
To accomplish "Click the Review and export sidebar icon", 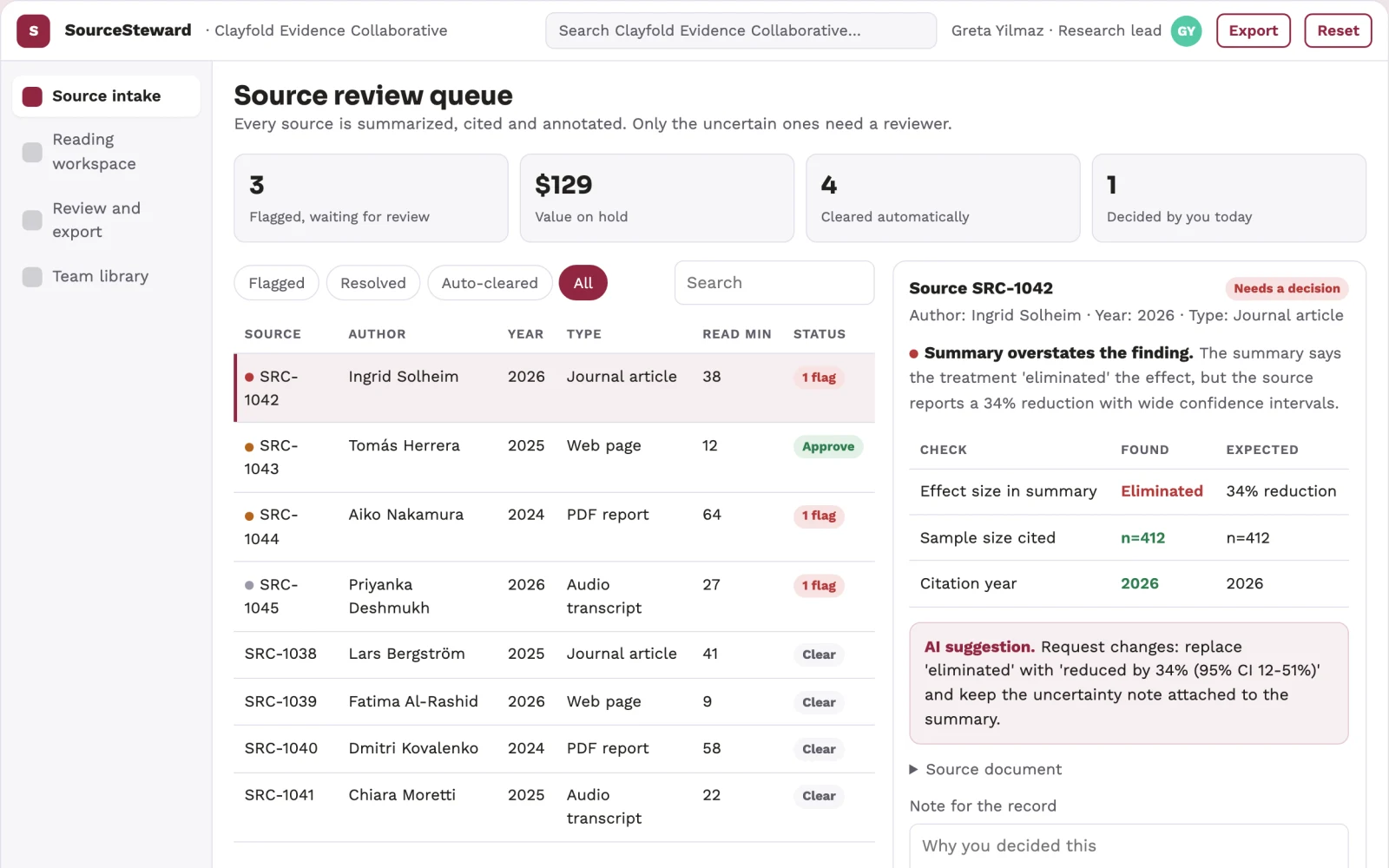I will point(32,220).
